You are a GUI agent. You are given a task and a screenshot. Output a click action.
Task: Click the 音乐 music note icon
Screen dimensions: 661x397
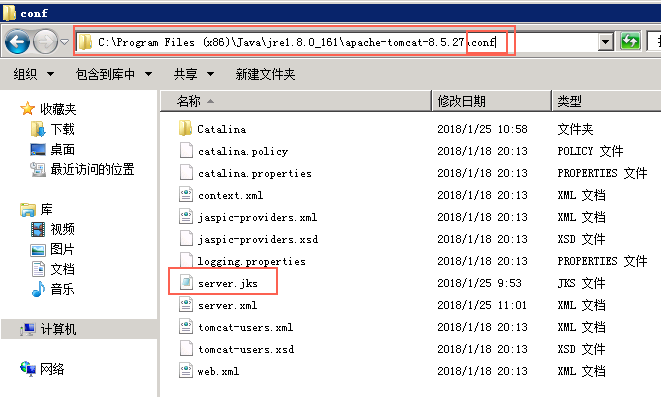(x=38, y=289)
